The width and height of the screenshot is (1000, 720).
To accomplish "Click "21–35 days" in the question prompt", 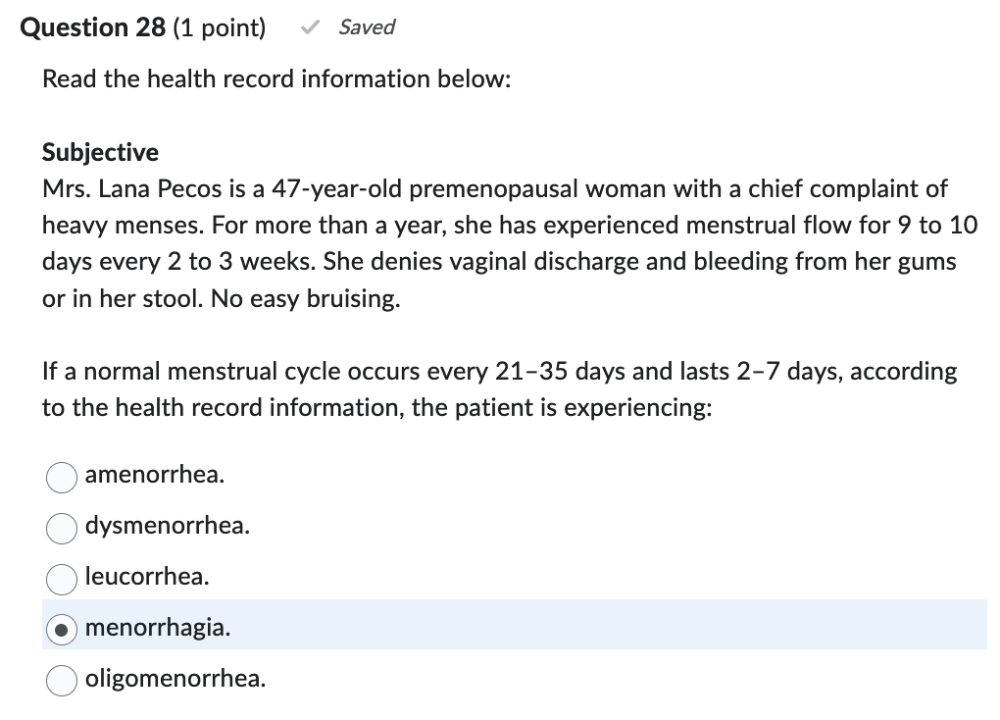I will tap(551, 373).
